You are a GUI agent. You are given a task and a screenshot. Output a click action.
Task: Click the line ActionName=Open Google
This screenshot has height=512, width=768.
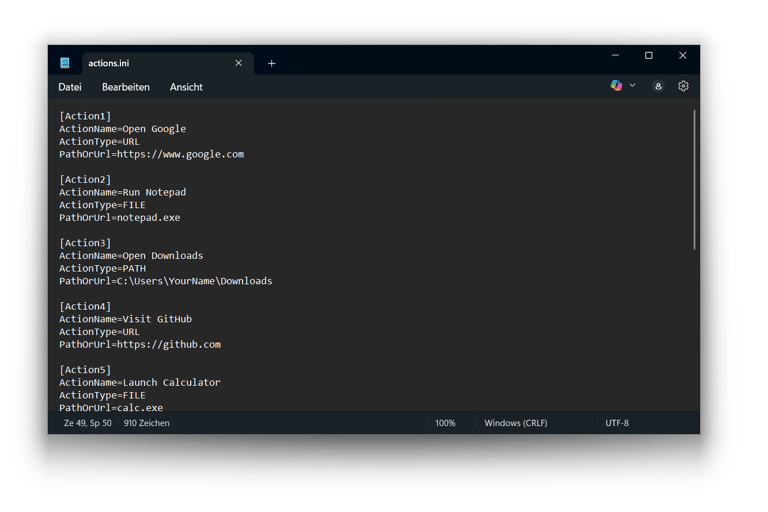122,129
